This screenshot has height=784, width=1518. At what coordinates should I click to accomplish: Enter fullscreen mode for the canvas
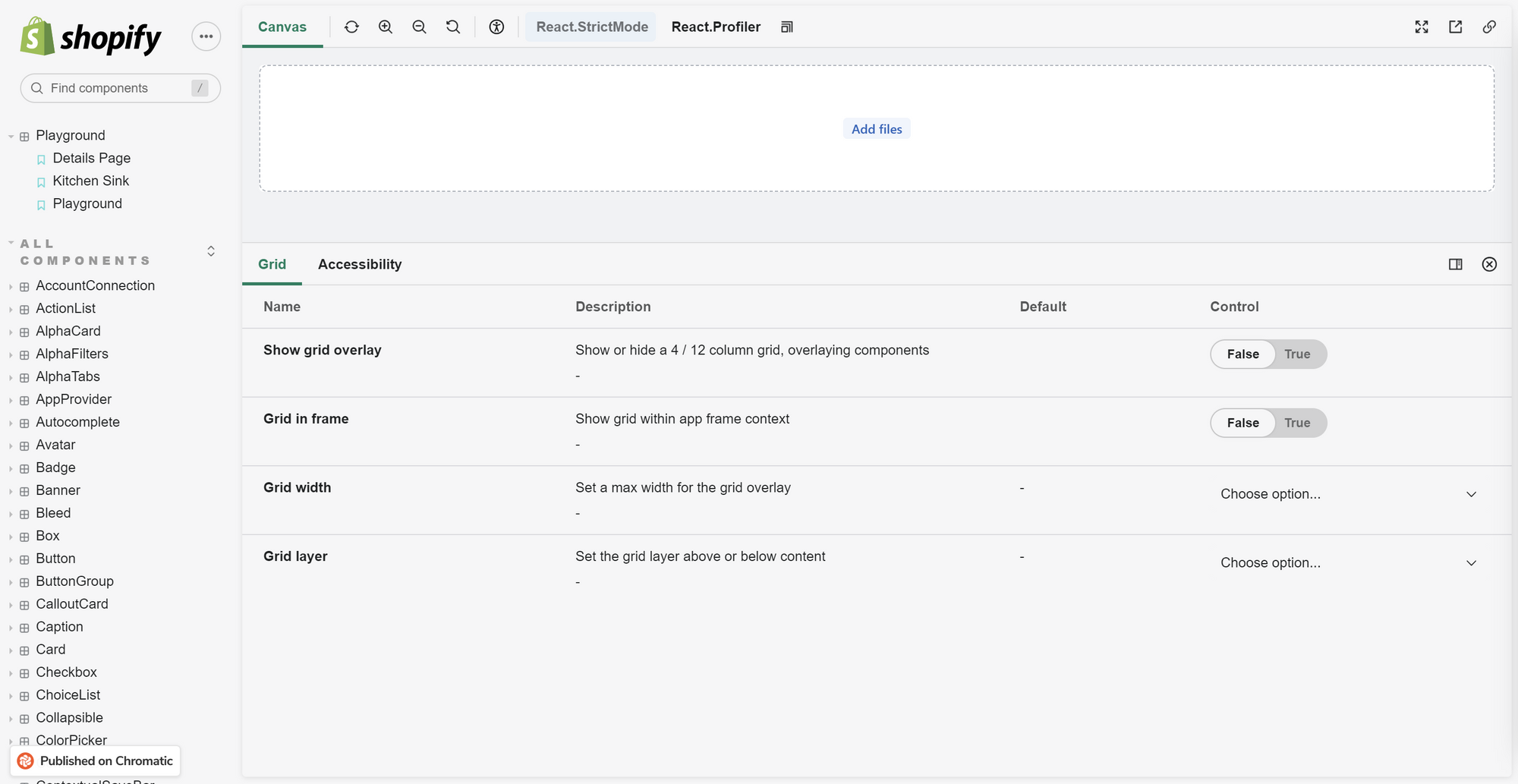click(1421, 27)
